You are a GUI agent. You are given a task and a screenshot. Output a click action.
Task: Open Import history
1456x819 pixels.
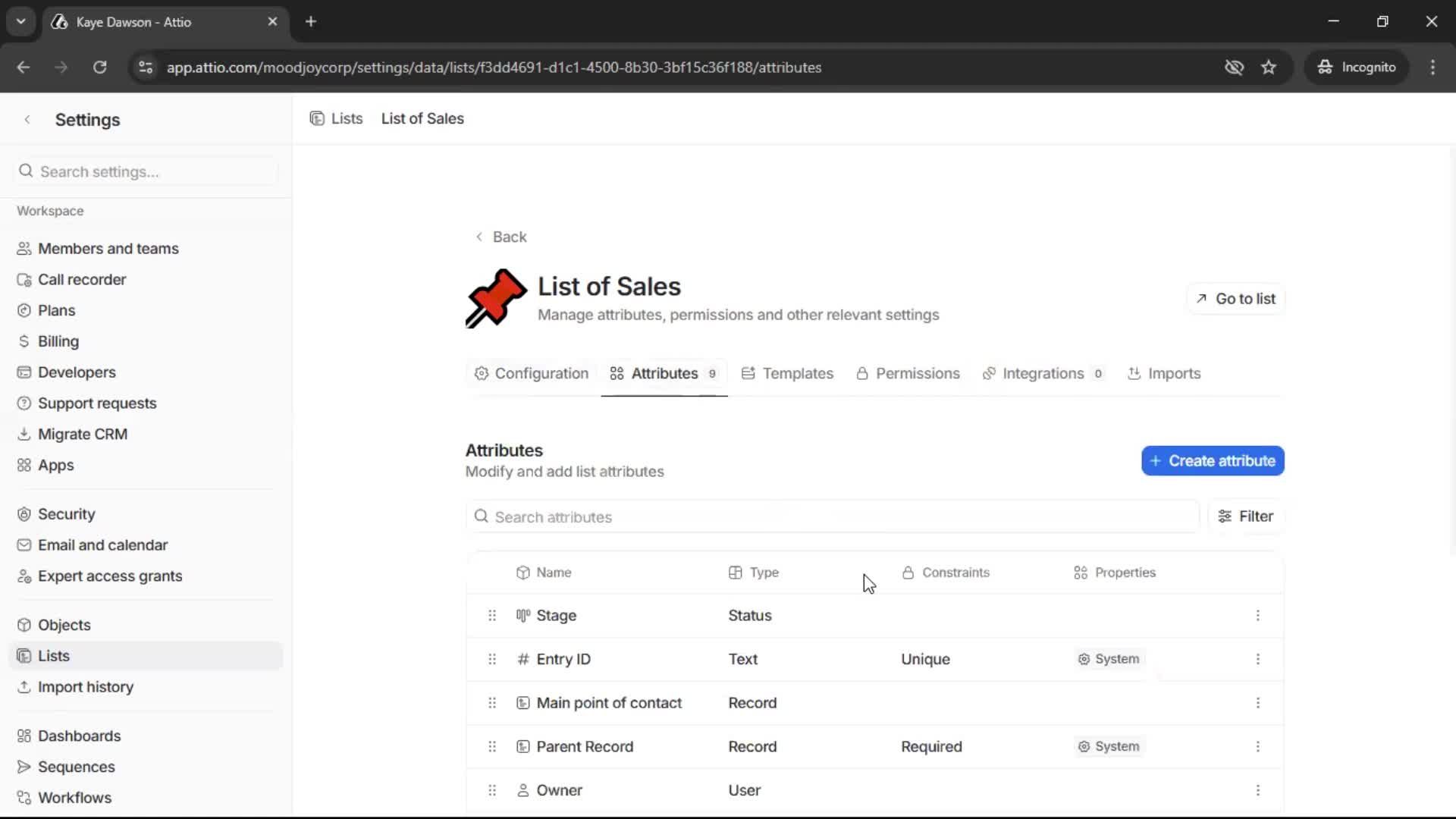click(86, 687)
